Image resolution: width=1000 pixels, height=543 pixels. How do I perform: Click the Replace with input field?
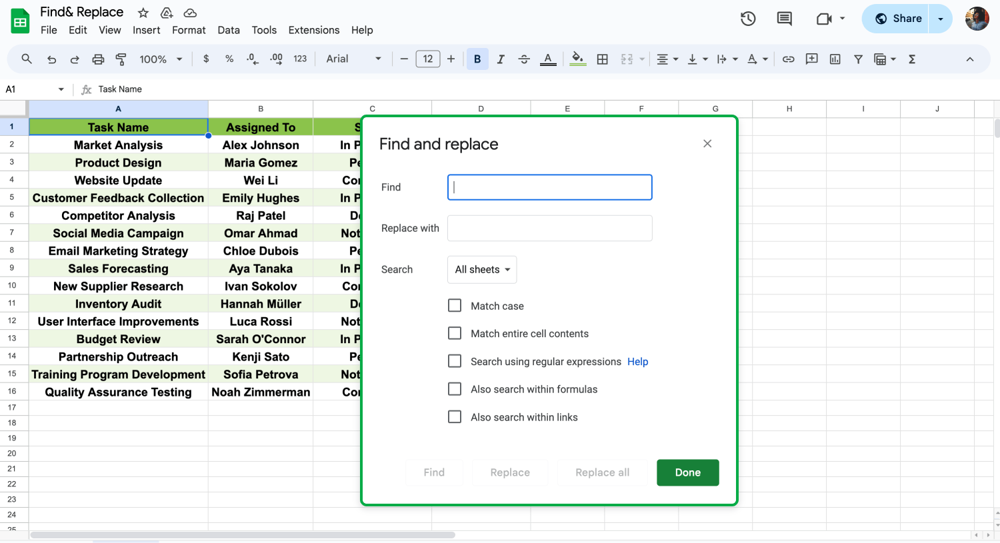point(550,228)
